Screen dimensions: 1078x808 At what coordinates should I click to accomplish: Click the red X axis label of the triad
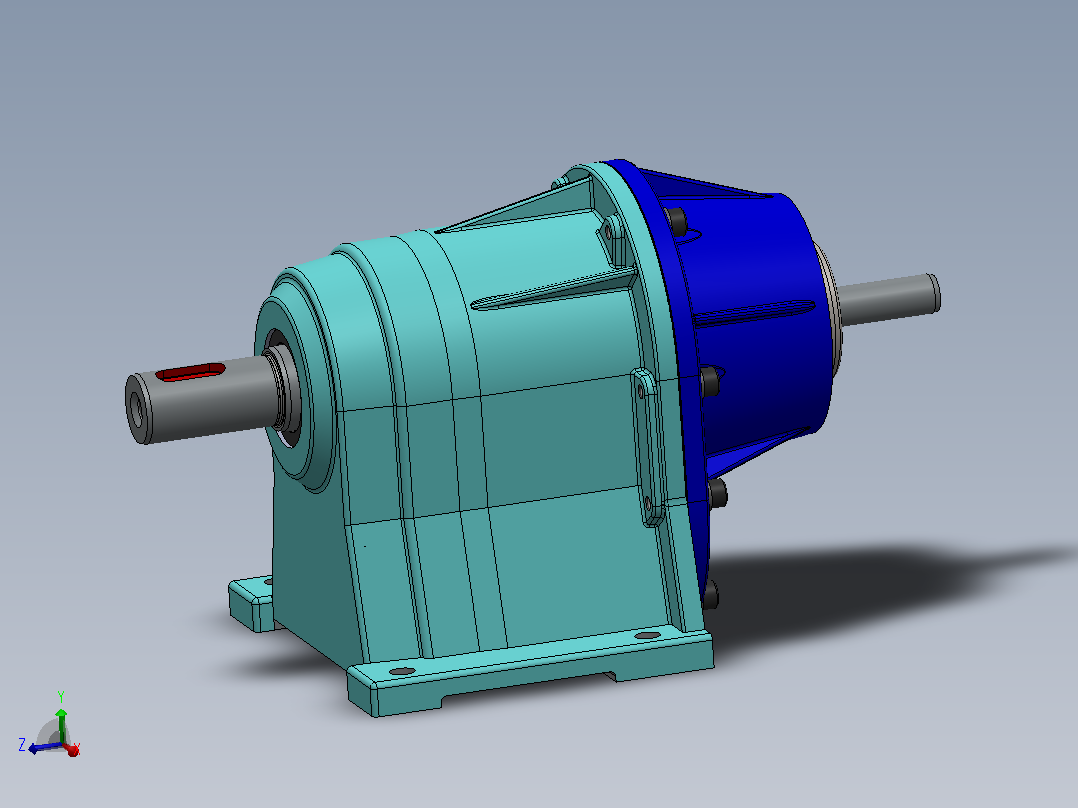[x=76, y=747]
